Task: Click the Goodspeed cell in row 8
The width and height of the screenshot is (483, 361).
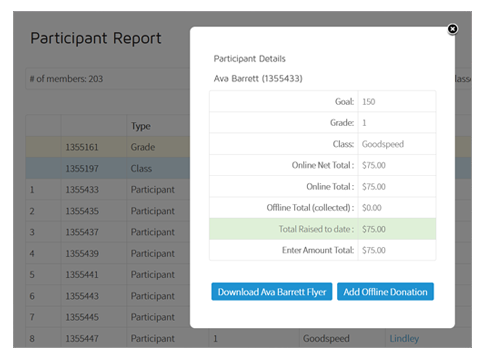Action: click(326, 338)
